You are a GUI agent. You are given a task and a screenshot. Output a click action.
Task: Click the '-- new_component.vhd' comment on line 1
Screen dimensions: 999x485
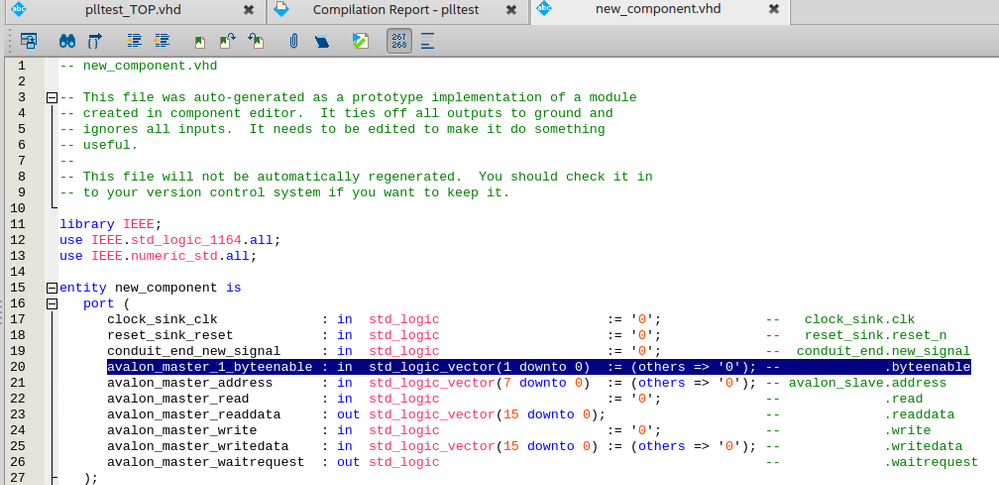click(x=138, y=66)
